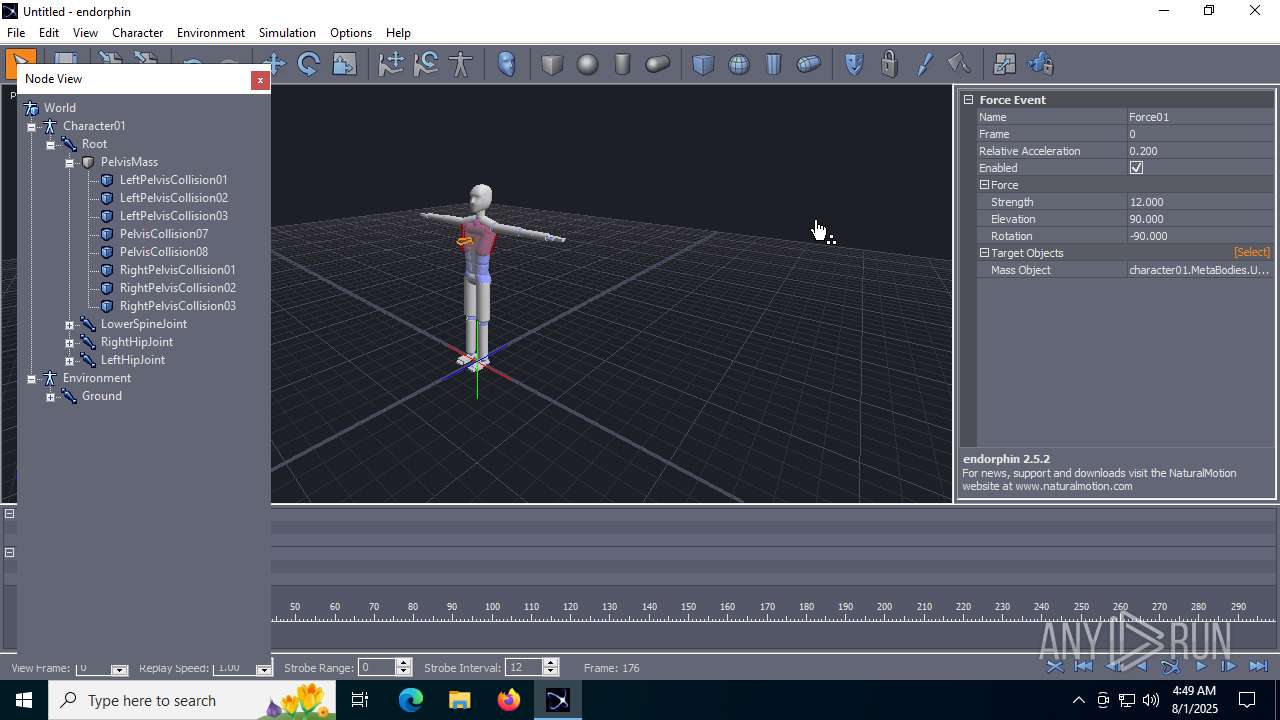Choose the move character tool icon
This screenshot has height=720, width=1280.
coord(391,64)
